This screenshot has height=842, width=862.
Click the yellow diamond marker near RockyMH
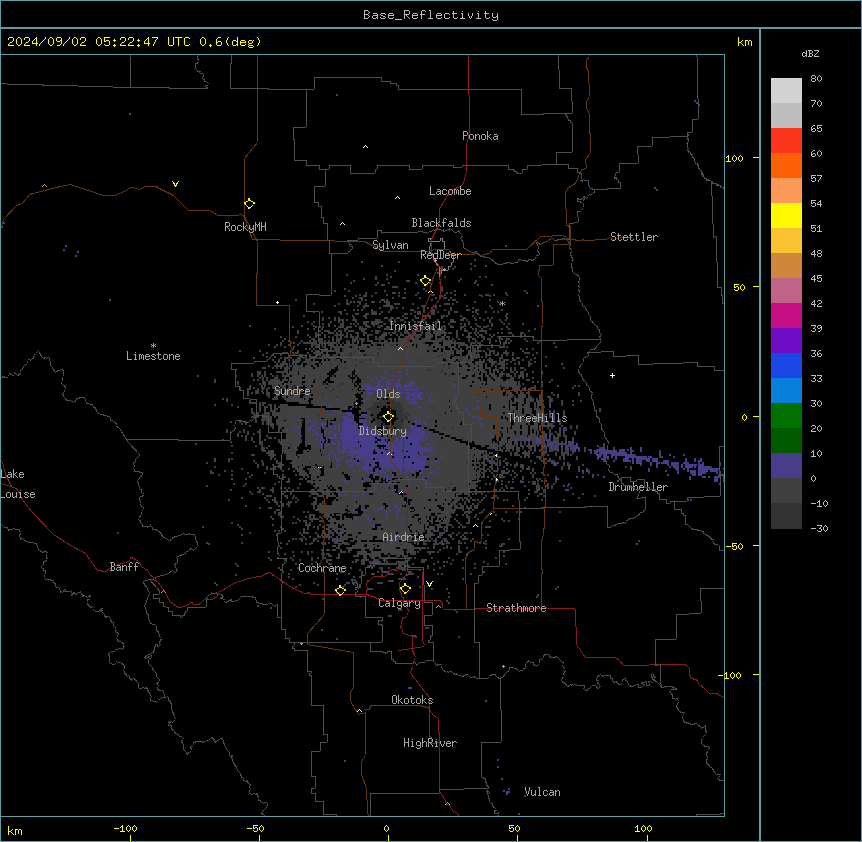click(249, 204)
